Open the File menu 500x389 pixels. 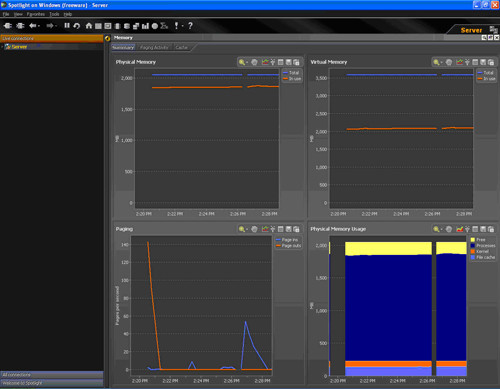pos(6,14)
